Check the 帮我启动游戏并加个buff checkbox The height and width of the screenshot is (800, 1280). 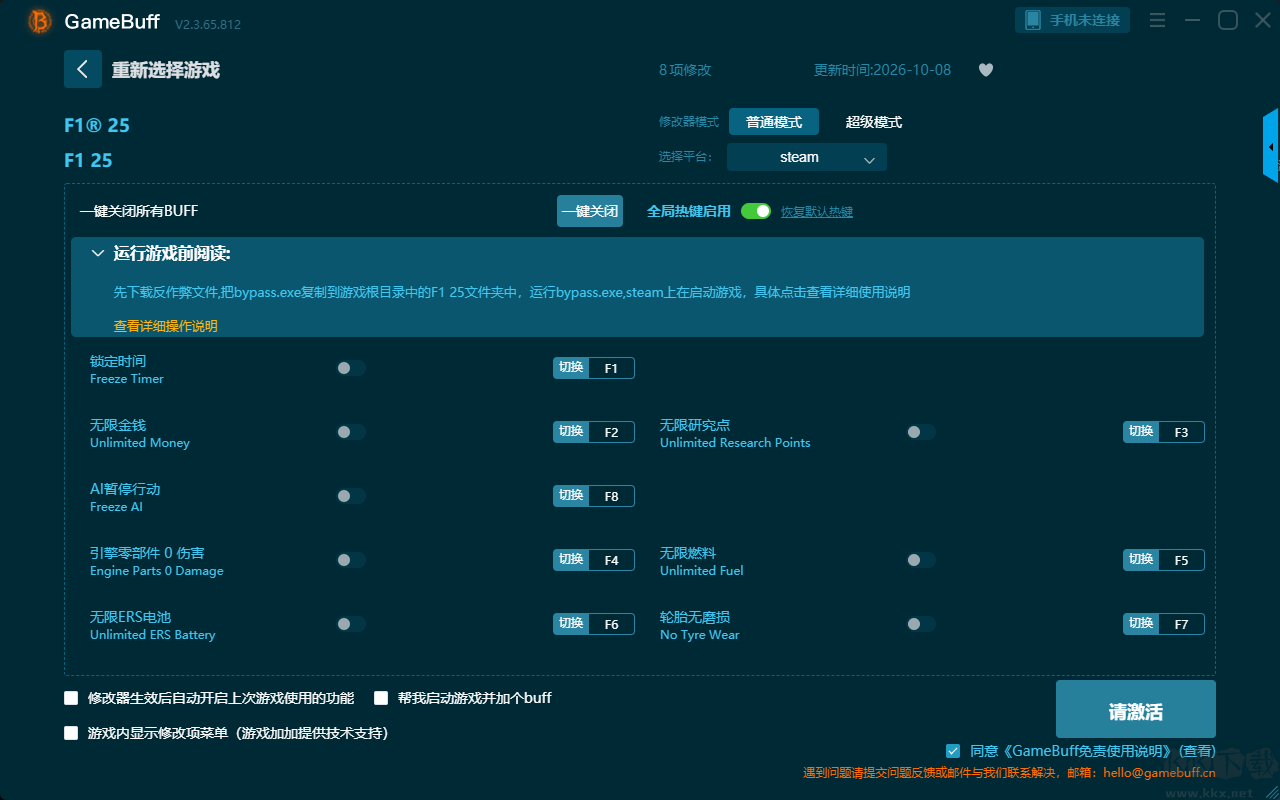(x=381, y=698)
